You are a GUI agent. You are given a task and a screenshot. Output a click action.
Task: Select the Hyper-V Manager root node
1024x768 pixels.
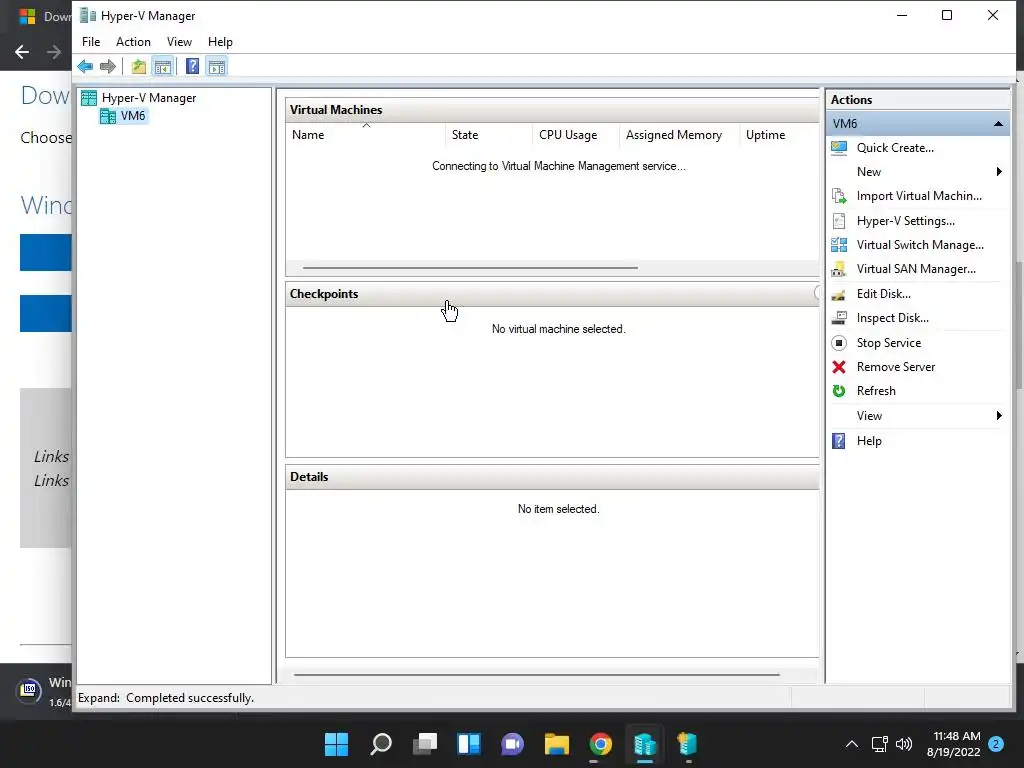coord(148,98)
